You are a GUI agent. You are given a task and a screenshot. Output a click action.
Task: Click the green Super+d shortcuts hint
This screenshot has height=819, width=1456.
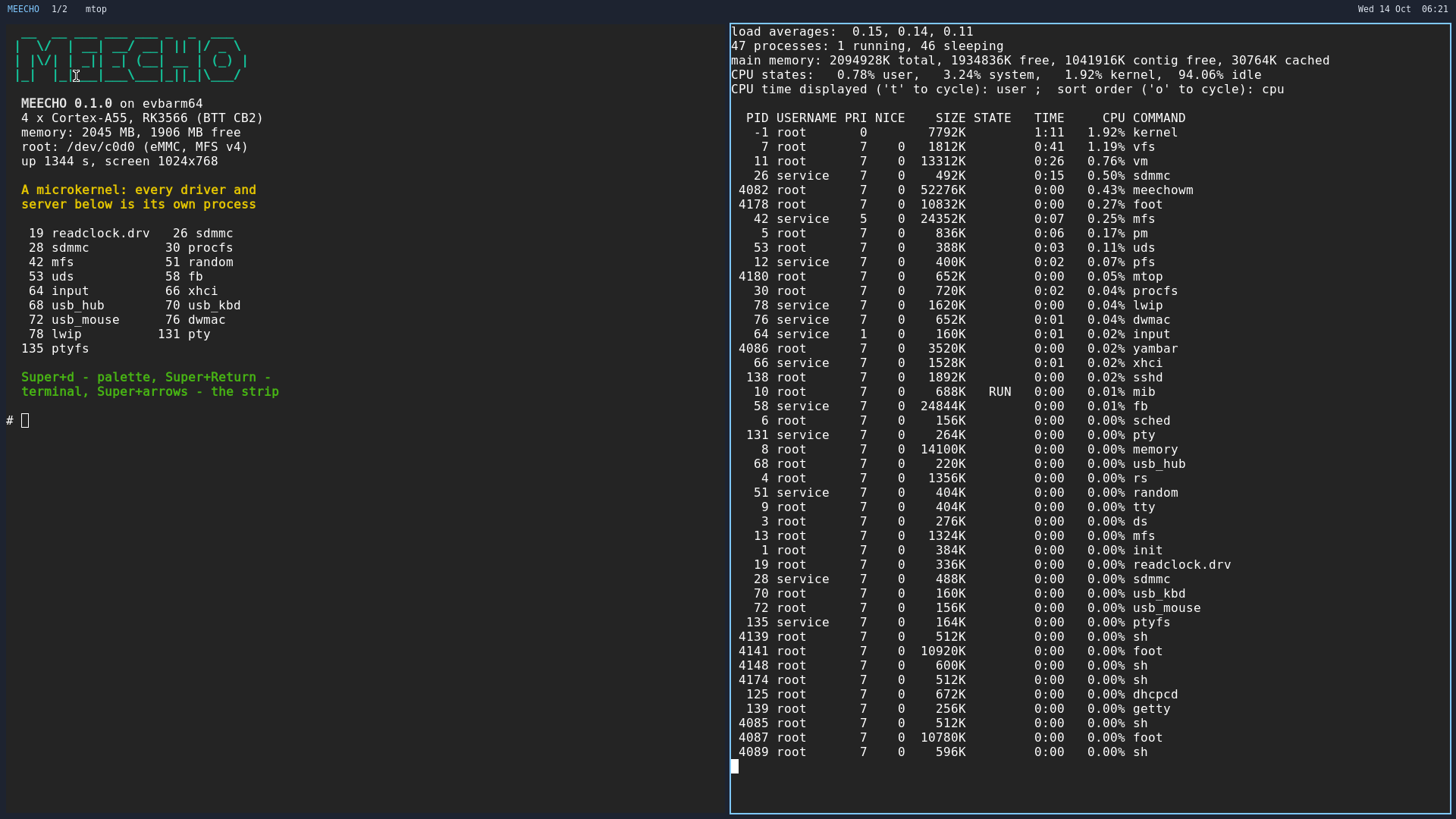tap(150, 384)
